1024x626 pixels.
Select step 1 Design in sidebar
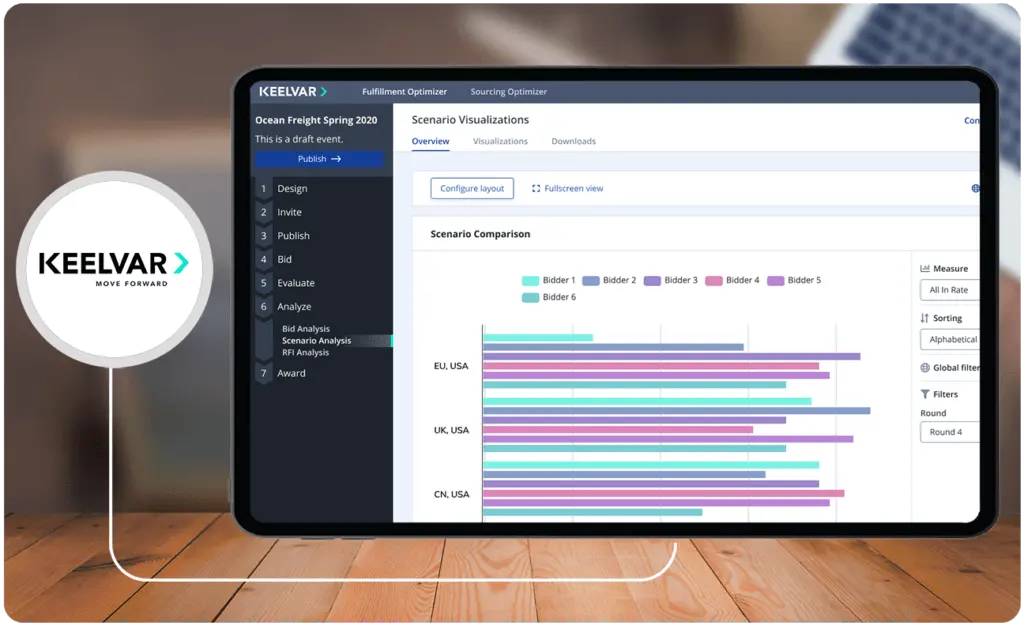coord(292,189)
